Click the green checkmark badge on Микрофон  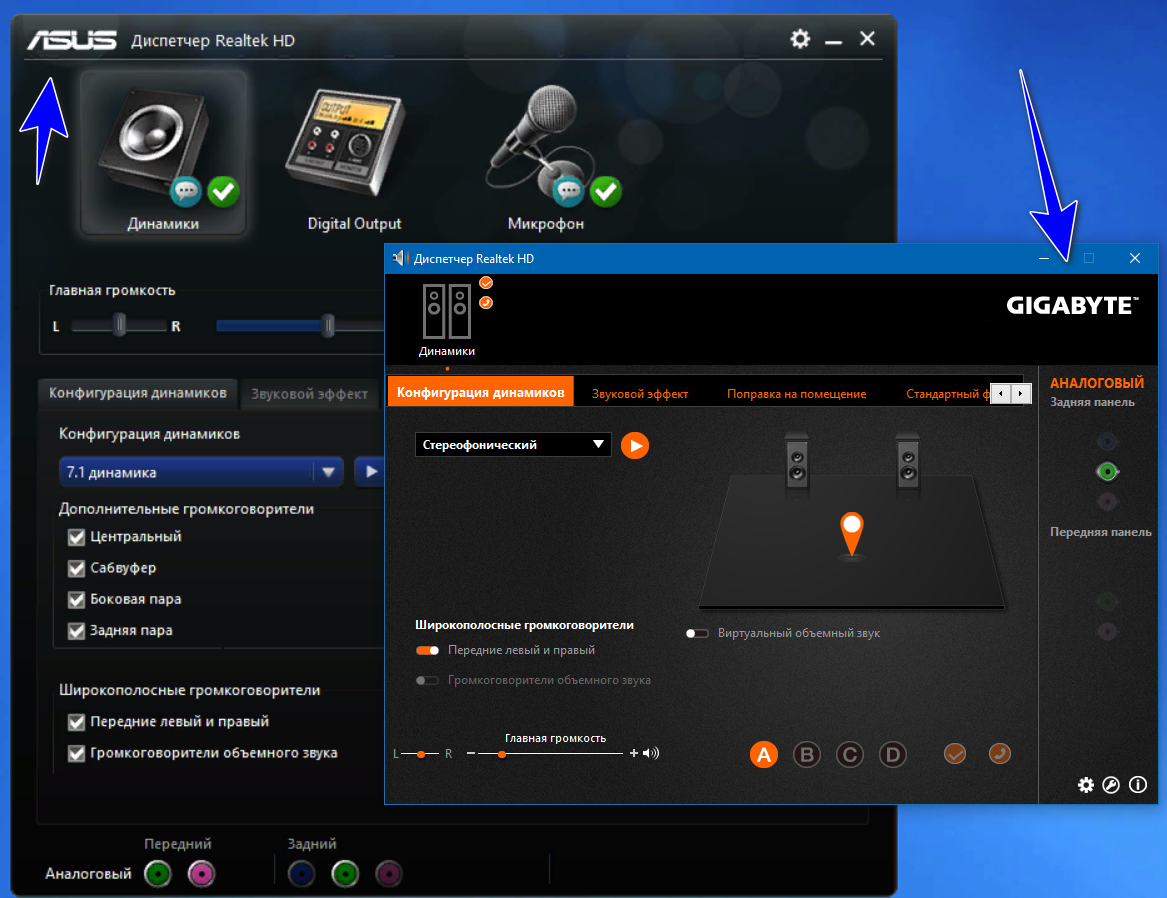[606, 192]
